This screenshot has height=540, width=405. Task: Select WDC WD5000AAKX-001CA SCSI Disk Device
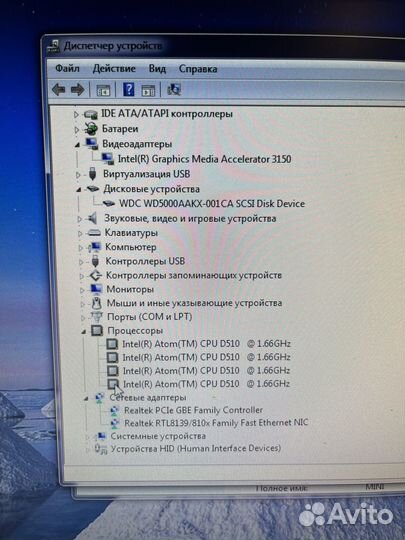212,204
